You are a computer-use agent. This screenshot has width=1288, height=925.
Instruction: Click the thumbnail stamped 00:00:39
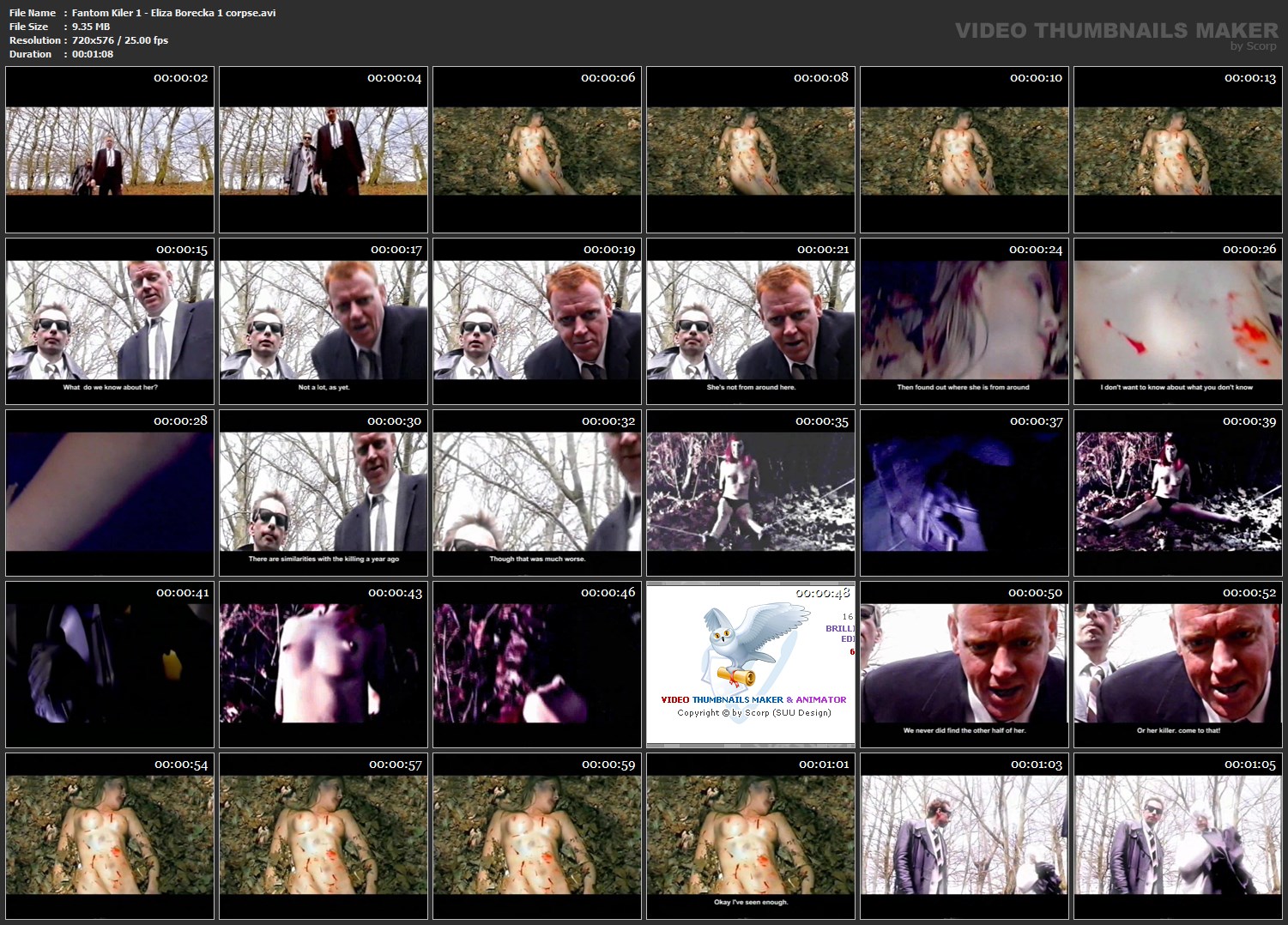coord(1178,493)
